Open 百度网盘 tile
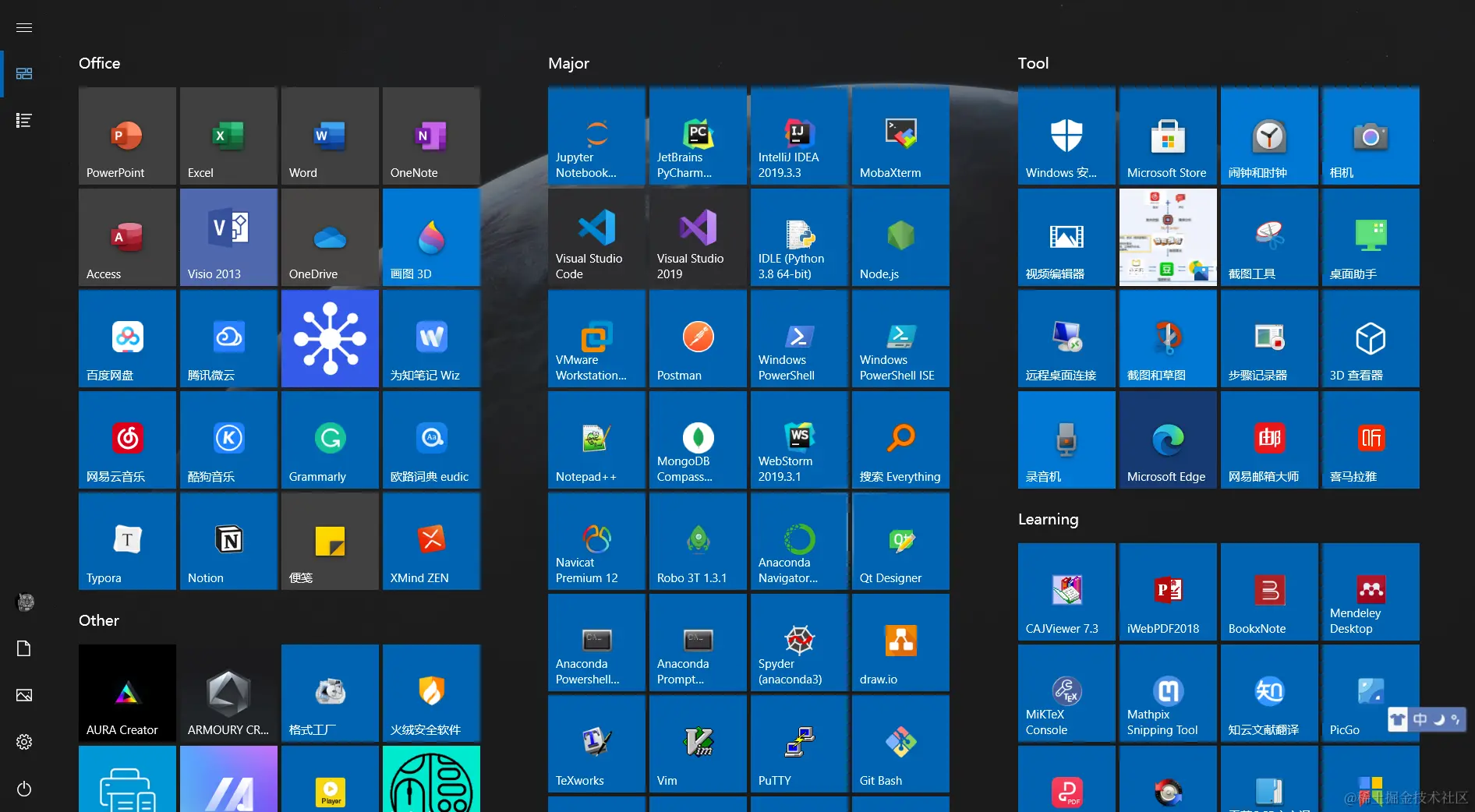 tap(127, 338)
